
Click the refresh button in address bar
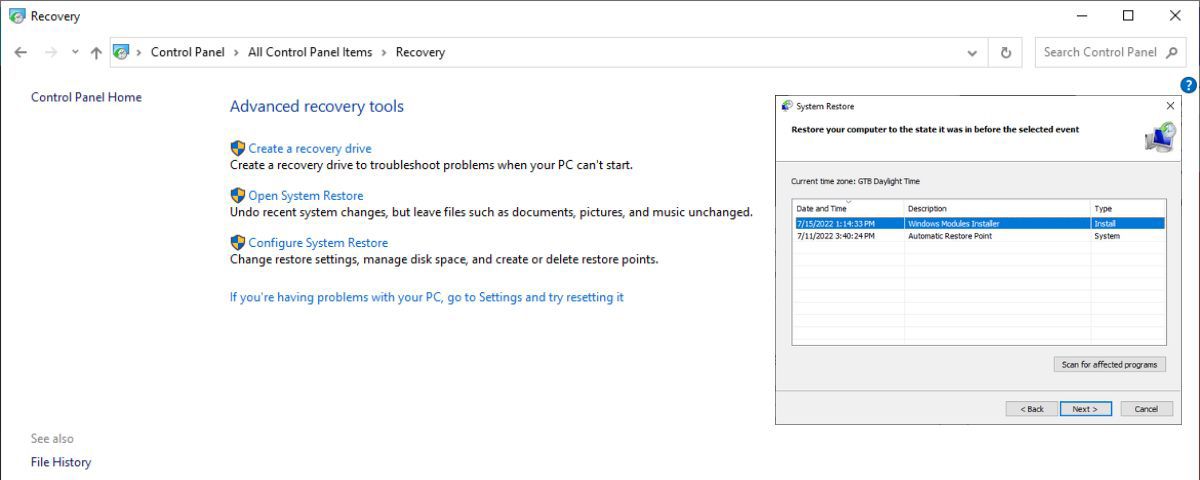[1005, 53]
